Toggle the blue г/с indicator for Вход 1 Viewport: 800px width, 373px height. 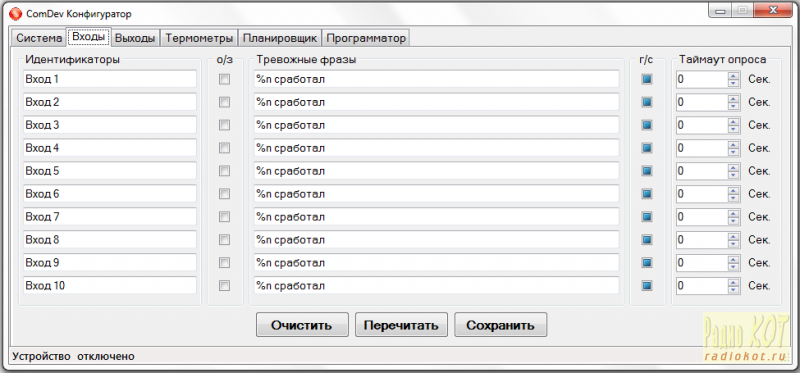[647, 80]
